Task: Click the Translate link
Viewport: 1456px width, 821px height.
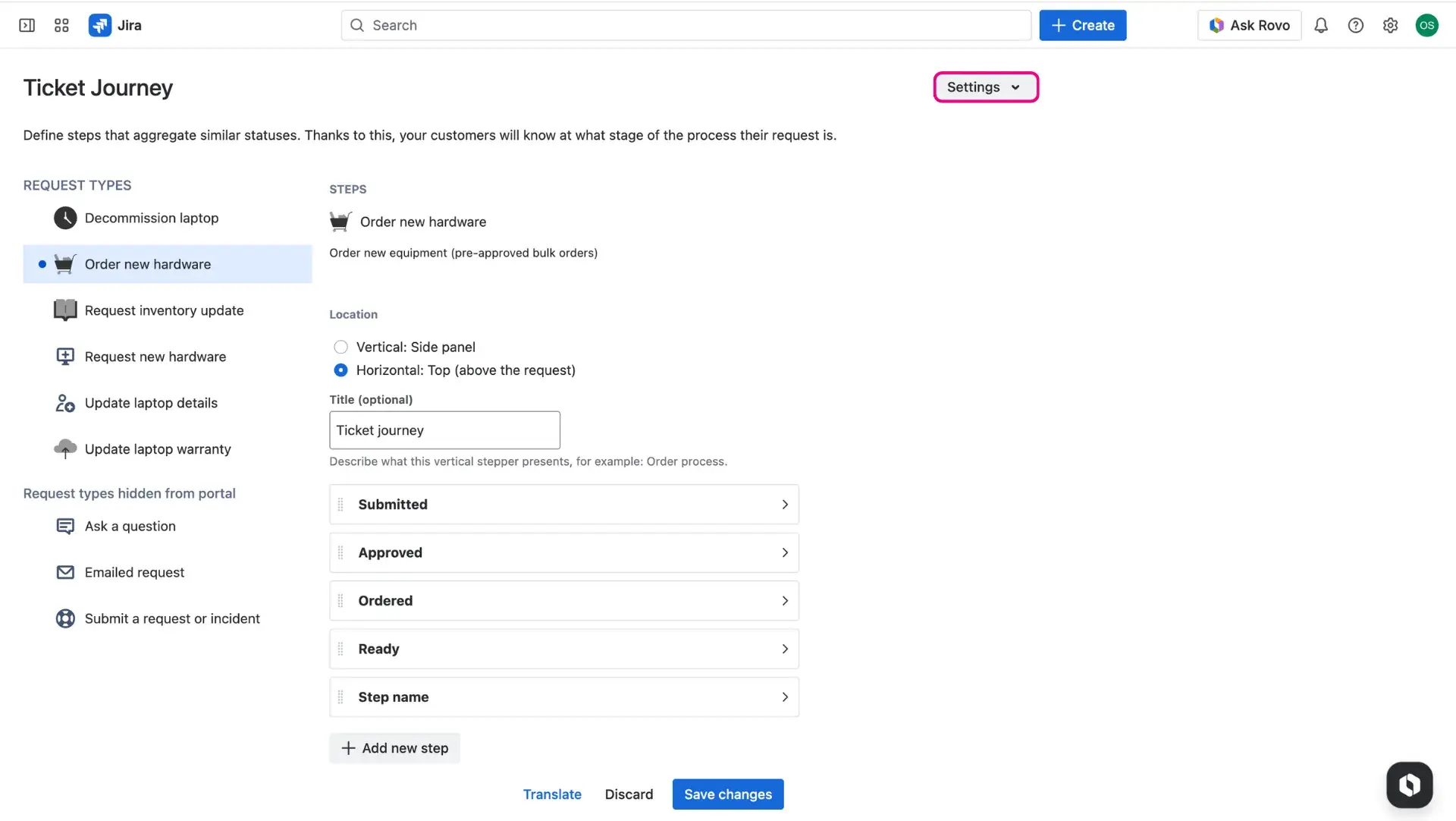Action: (552, 794)
